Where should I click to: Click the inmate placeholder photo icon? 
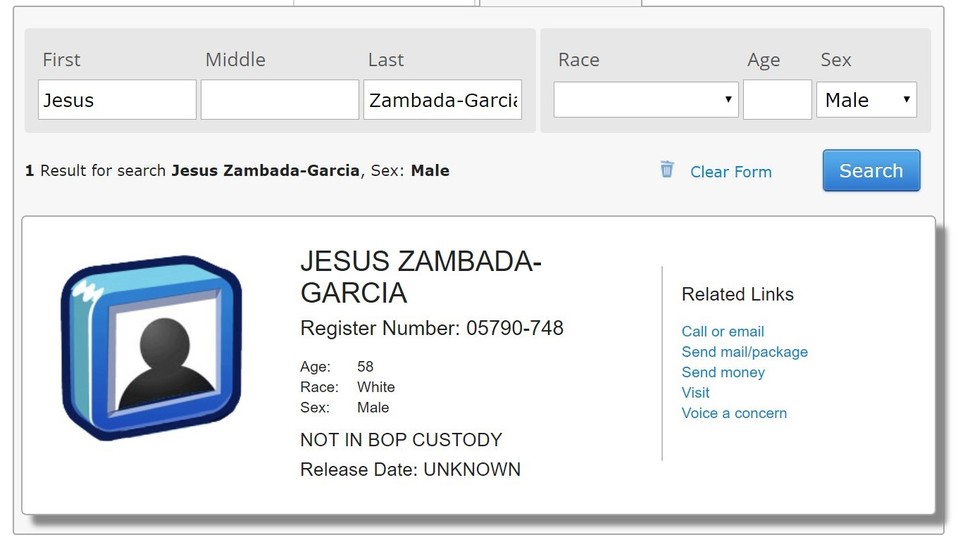[x=152, y=347]
